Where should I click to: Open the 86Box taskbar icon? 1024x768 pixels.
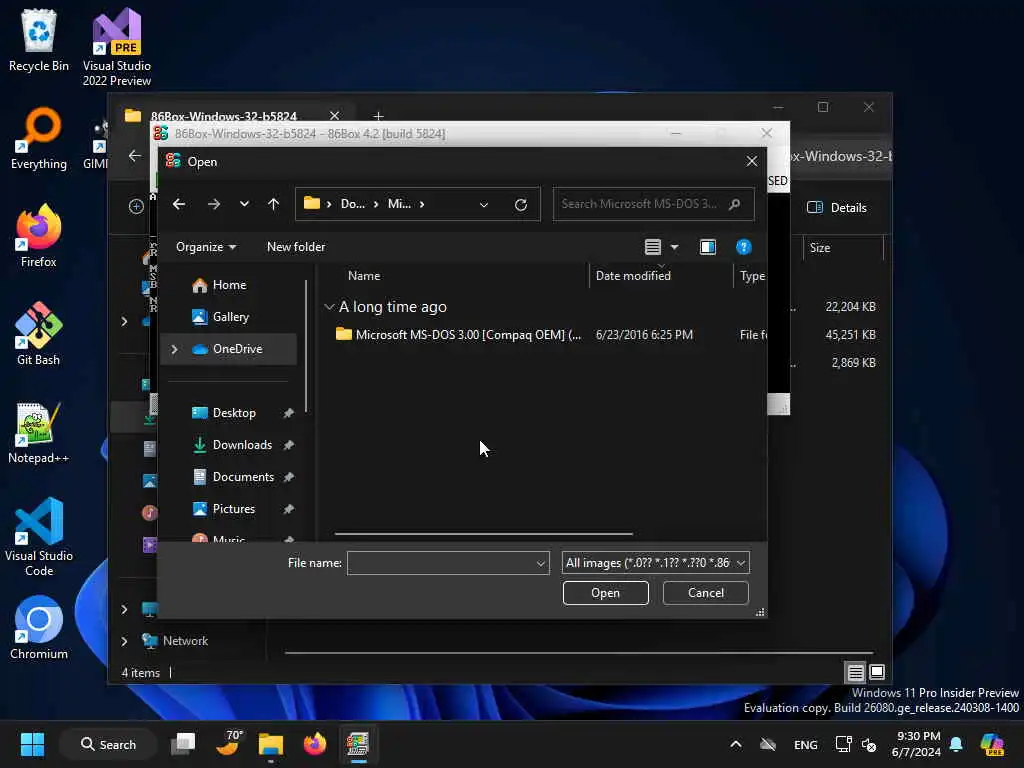point(357,744)
